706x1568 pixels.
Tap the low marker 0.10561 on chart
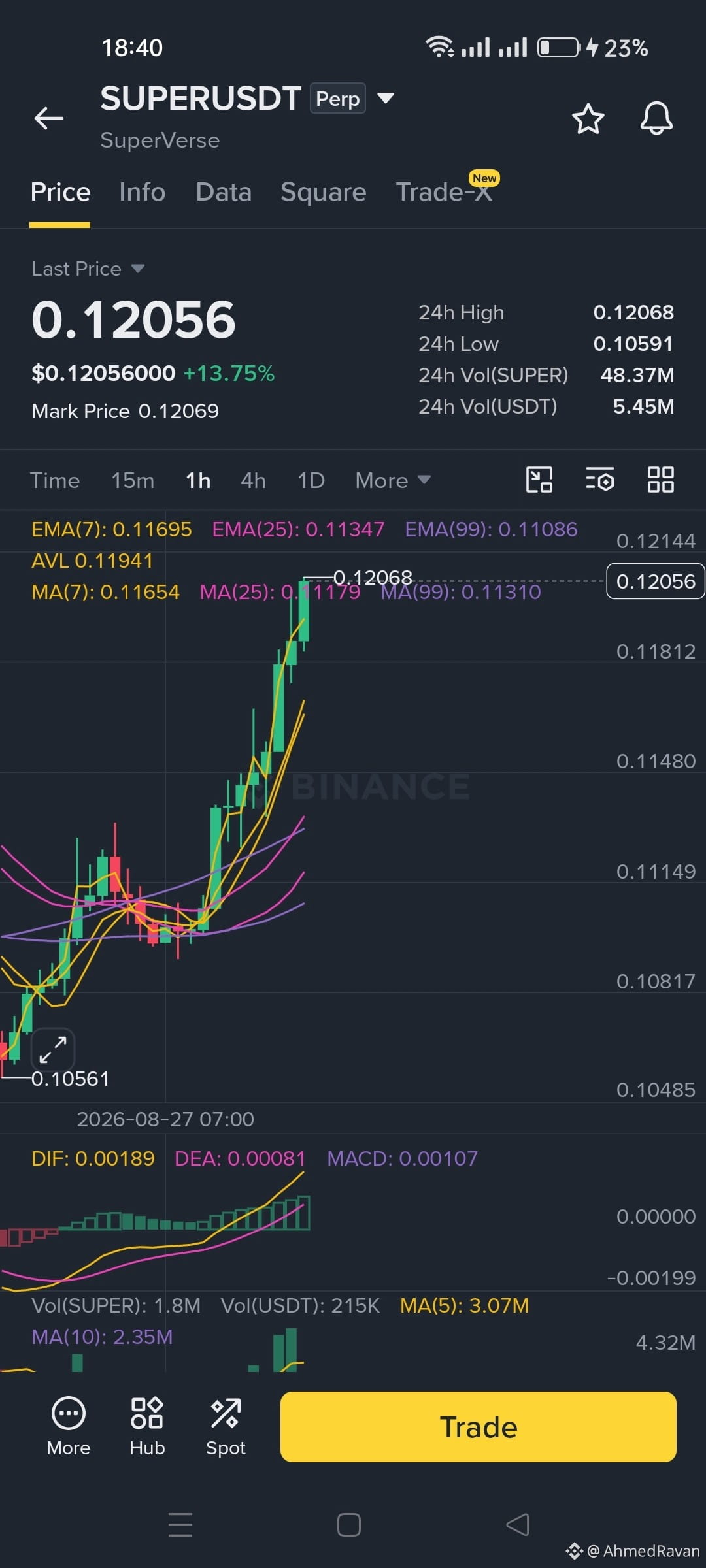point(70,1079)
